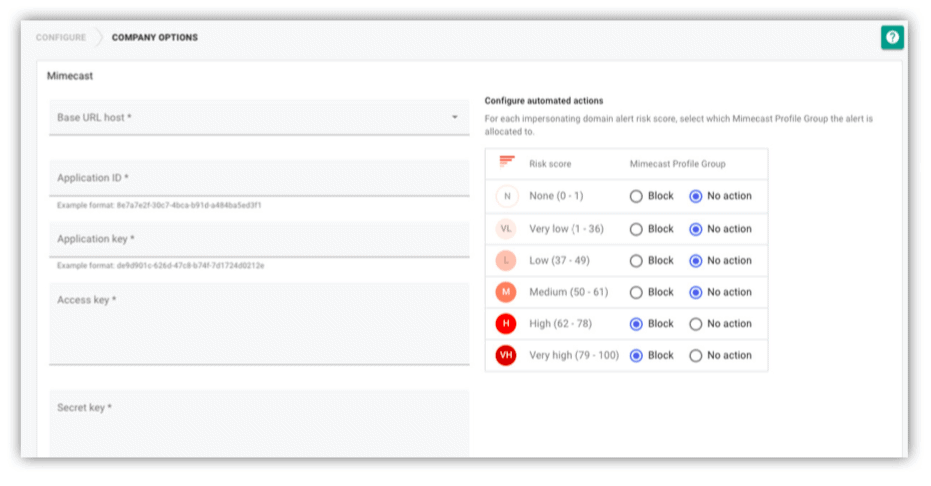Viewport: 931px width, 486px height.
Task: Click the COMPANY OPTIONS breadcrumb
Action: (155, 37)
